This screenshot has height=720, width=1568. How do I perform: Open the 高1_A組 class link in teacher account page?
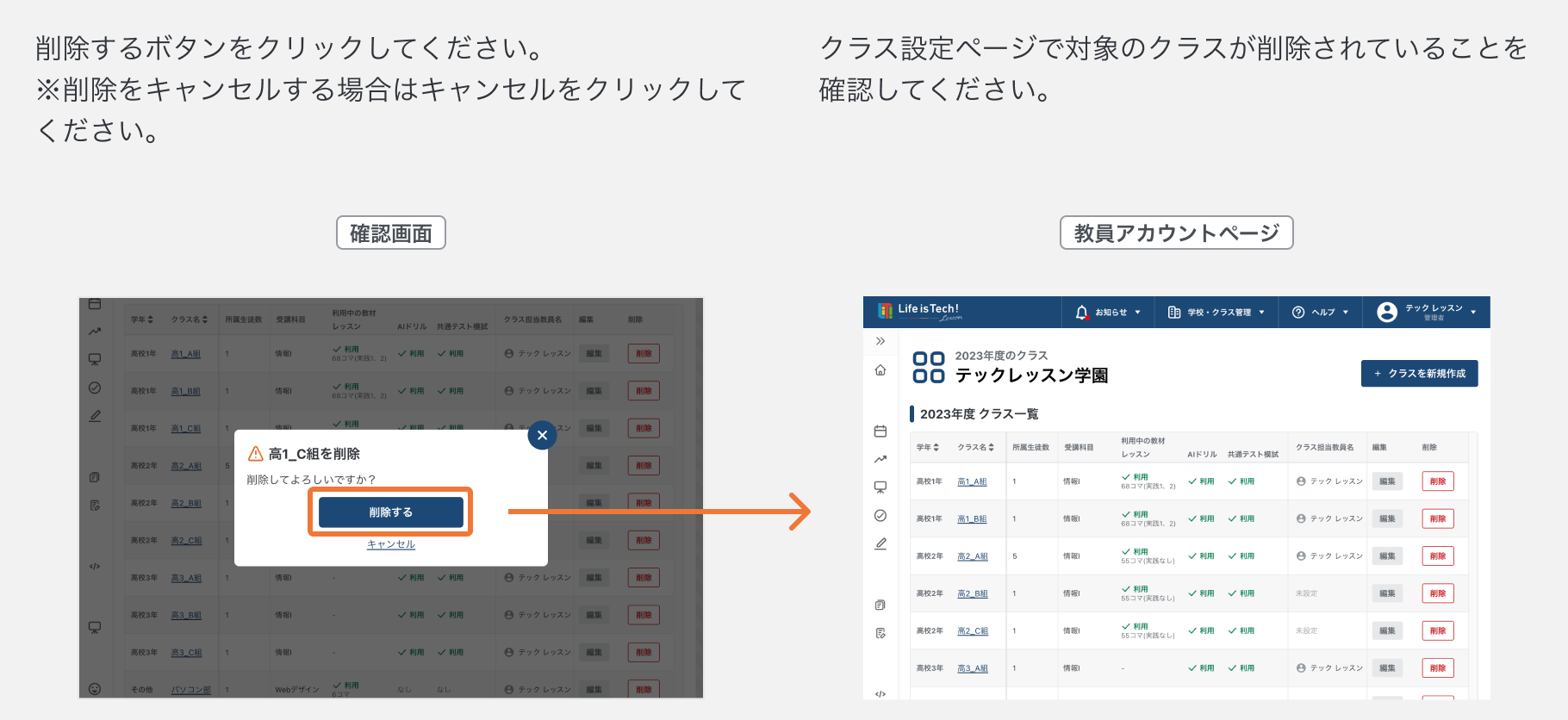click(972, 481)
